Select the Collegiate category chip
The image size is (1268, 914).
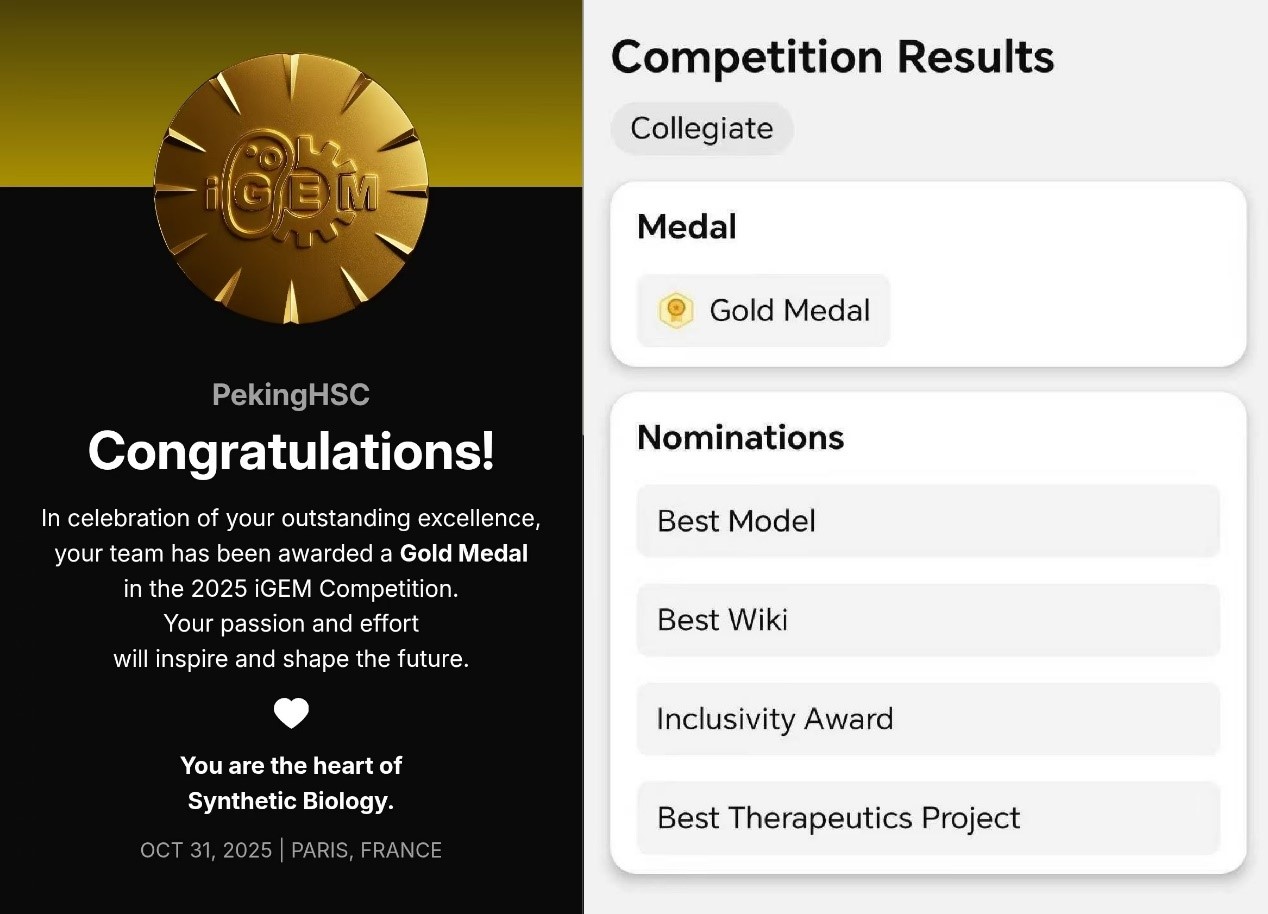click(x=702, y=128)
